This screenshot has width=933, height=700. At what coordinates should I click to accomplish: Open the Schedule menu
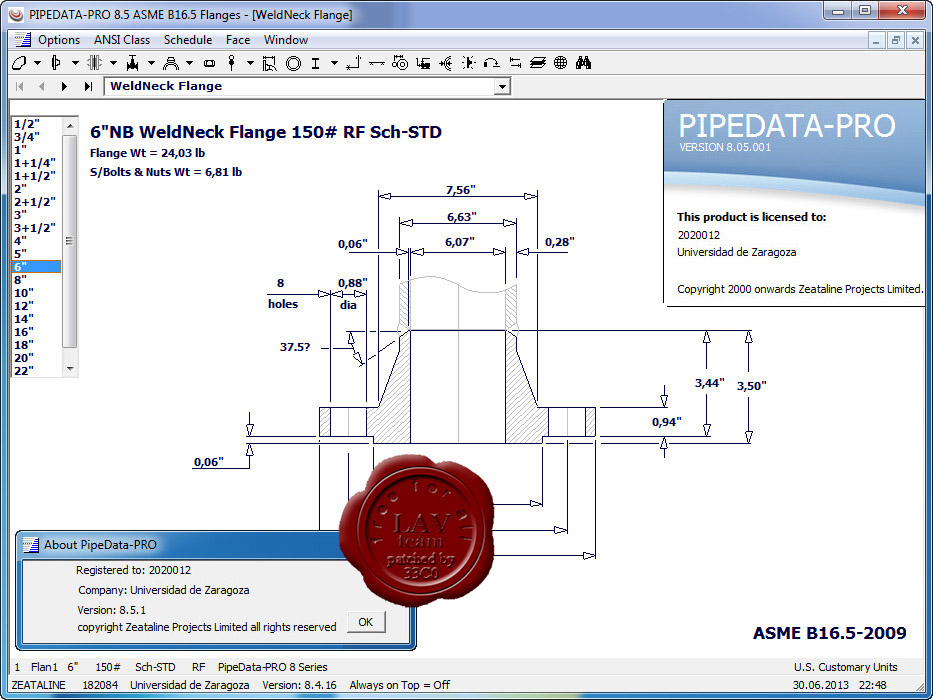pos(188,40)
